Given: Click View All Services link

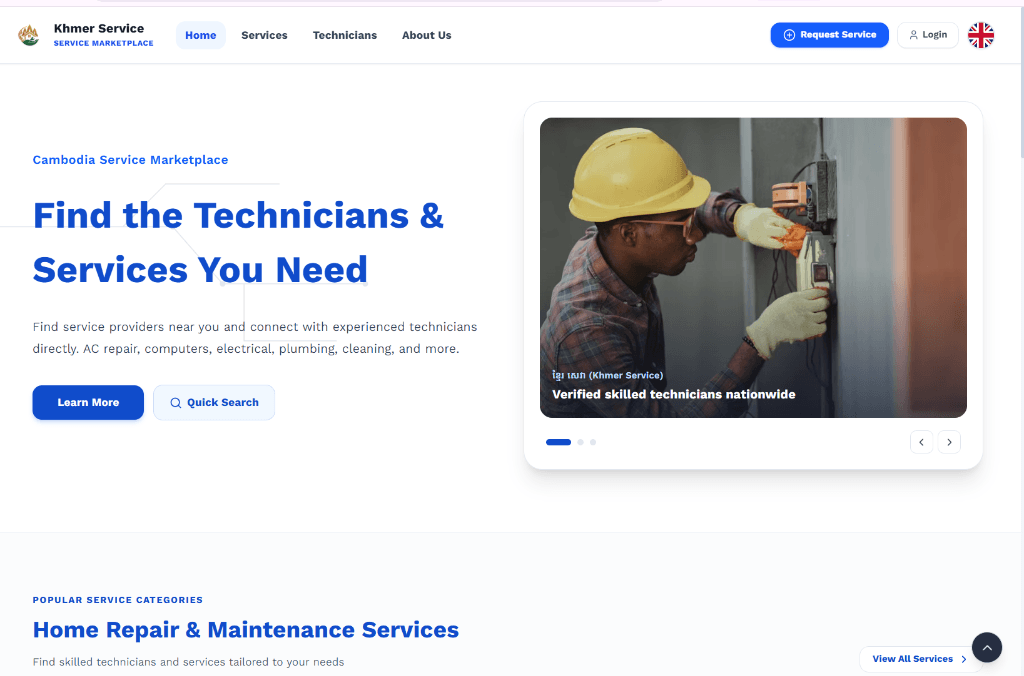Looking at the screenshot, I should 919,659.
